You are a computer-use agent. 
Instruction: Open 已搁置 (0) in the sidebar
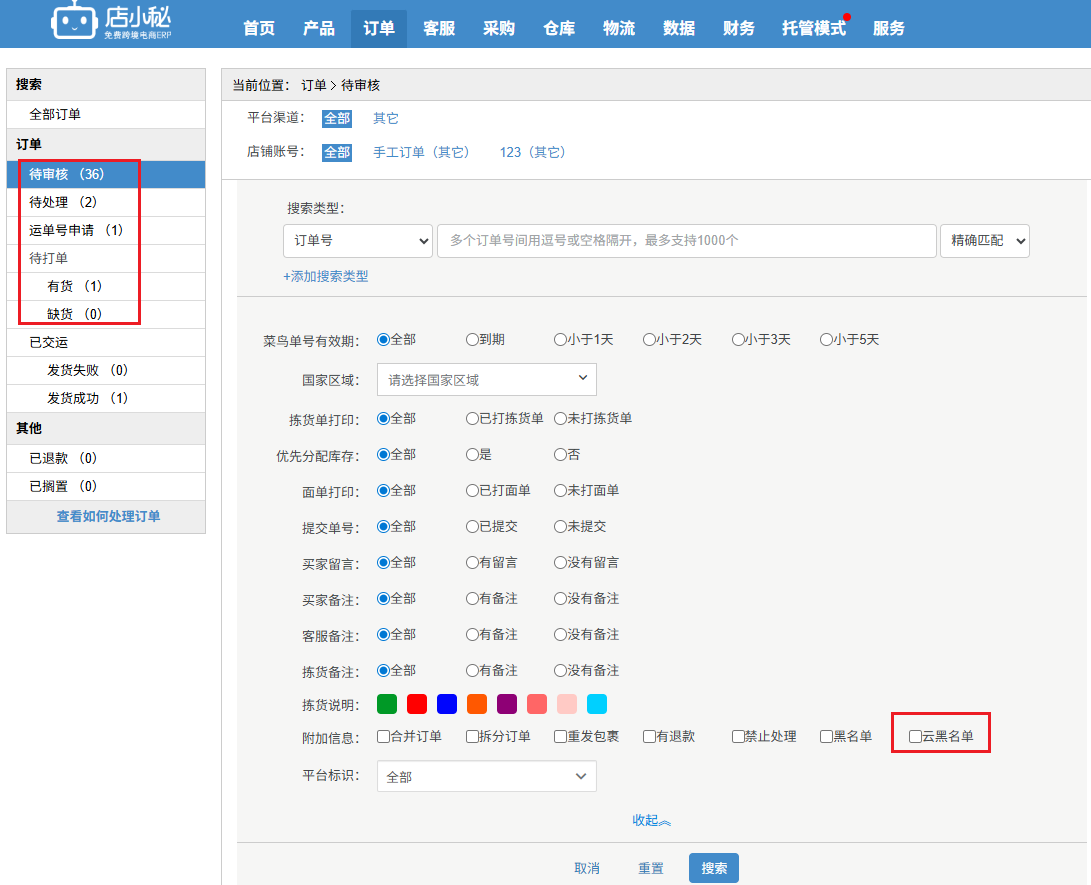coord(106,486)
